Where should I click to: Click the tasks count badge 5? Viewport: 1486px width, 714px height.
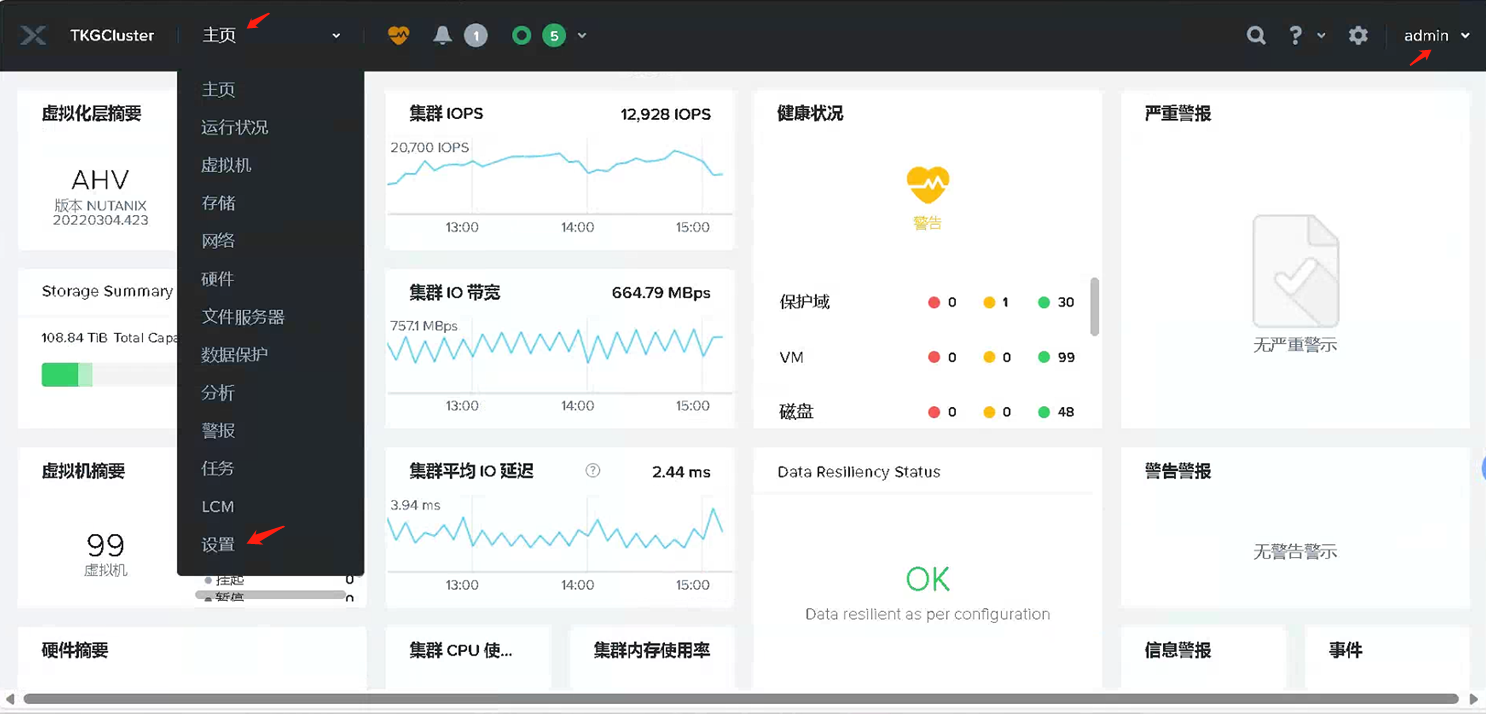(x=554, y=36)
